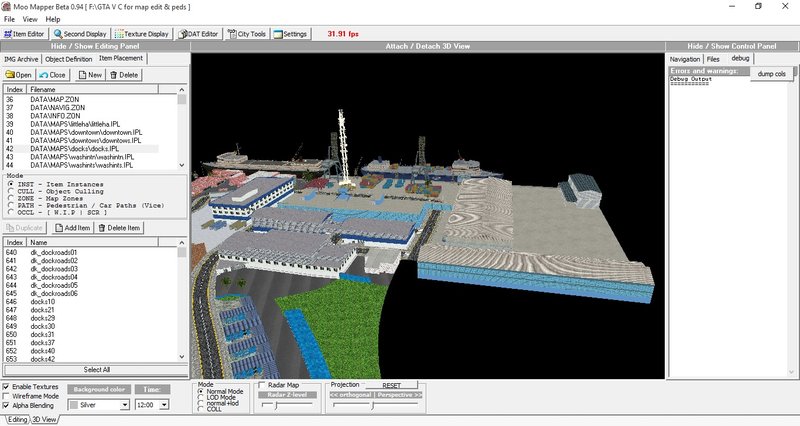Switch to debug tab
The image size is (800, 426).
(740, 59)
